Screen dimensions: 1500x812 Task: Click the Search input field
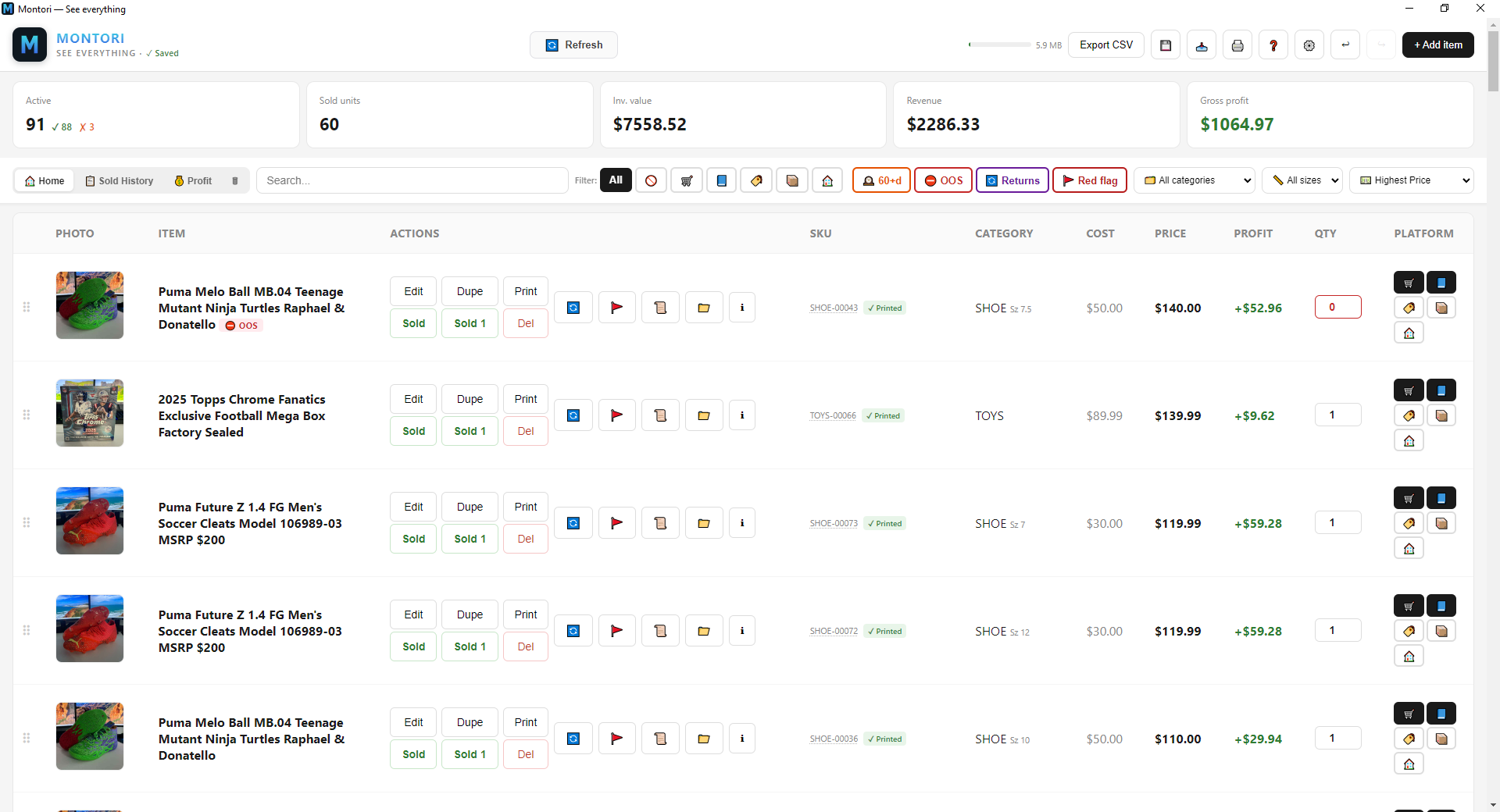point(412,180)
